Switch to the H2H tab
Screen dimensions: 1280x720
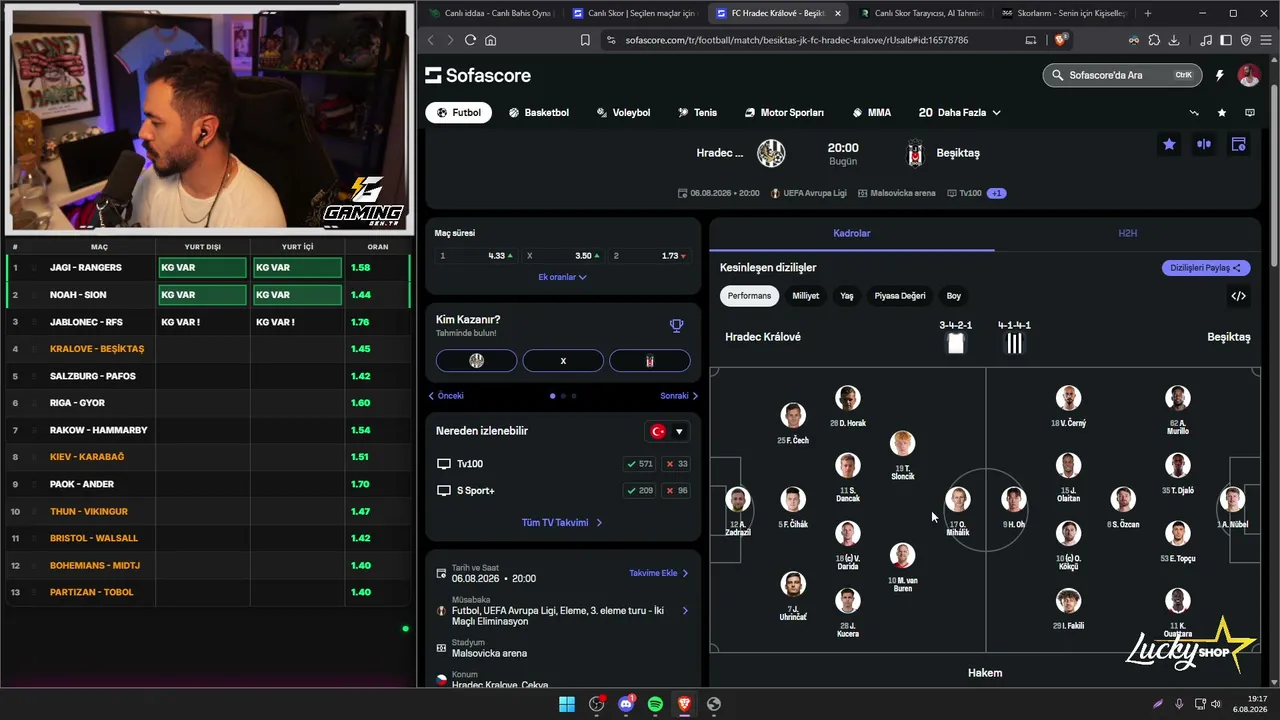(x=1127, y=233)
